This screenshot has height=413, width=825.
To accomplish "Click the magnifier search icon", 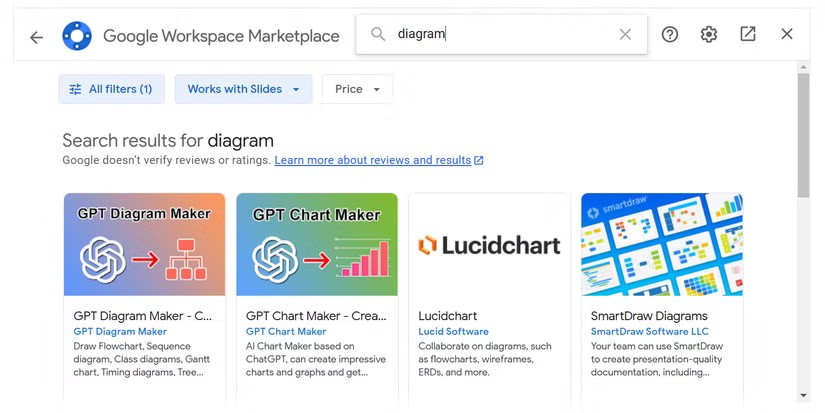I will 378,34.
